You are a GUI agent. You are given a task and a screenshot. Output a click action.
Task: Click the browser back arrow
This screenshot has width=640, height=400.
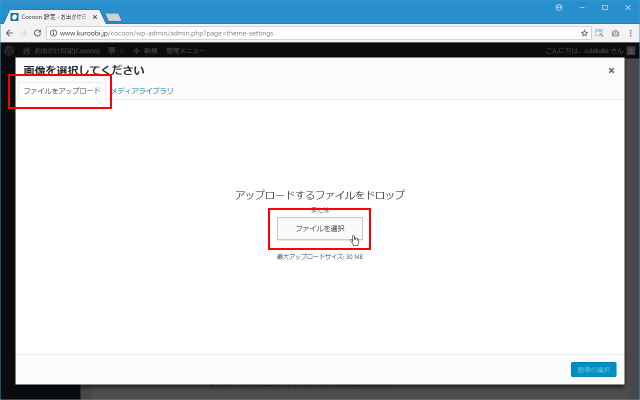pyautogui.click(x=9, y=33)
